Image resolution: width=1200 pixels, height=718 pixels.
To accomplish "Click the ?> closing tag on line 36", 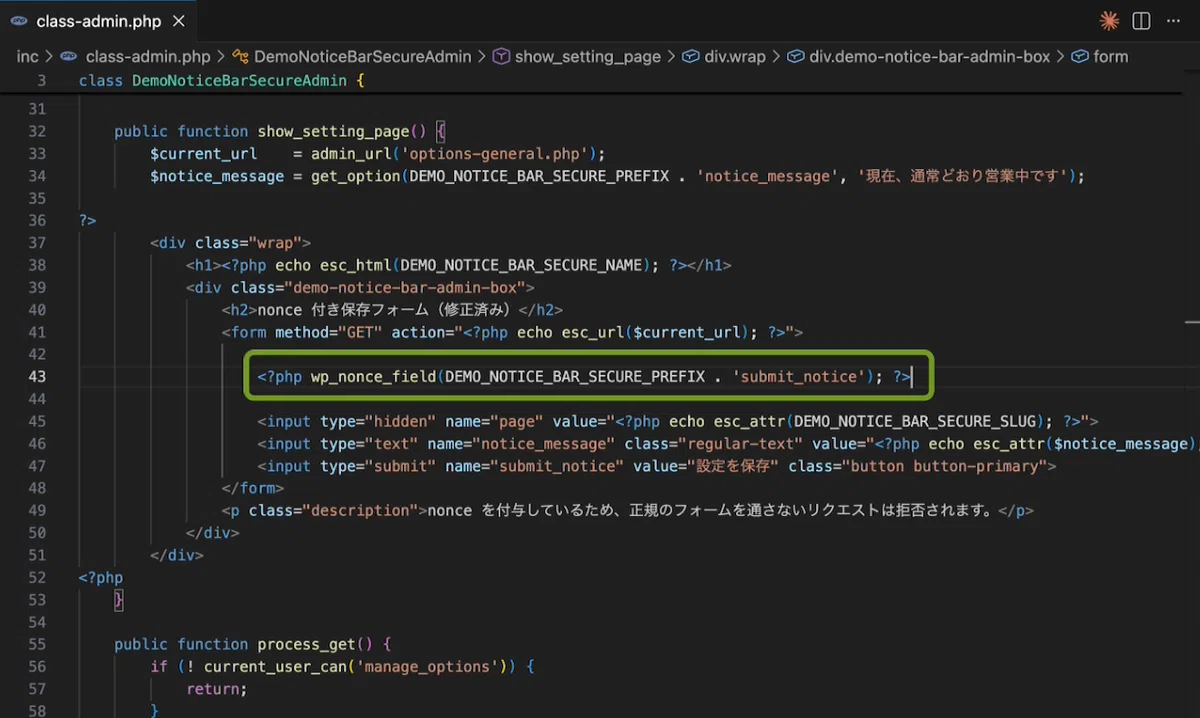I will click(87, 220).
